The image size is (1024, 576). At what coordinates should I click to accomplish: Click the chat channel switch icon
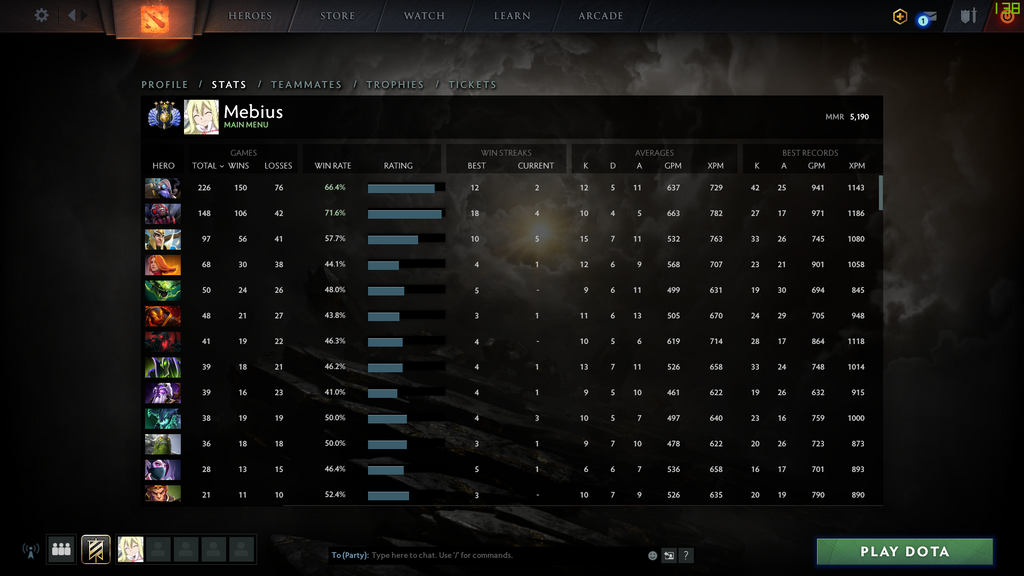click(669, 555)
